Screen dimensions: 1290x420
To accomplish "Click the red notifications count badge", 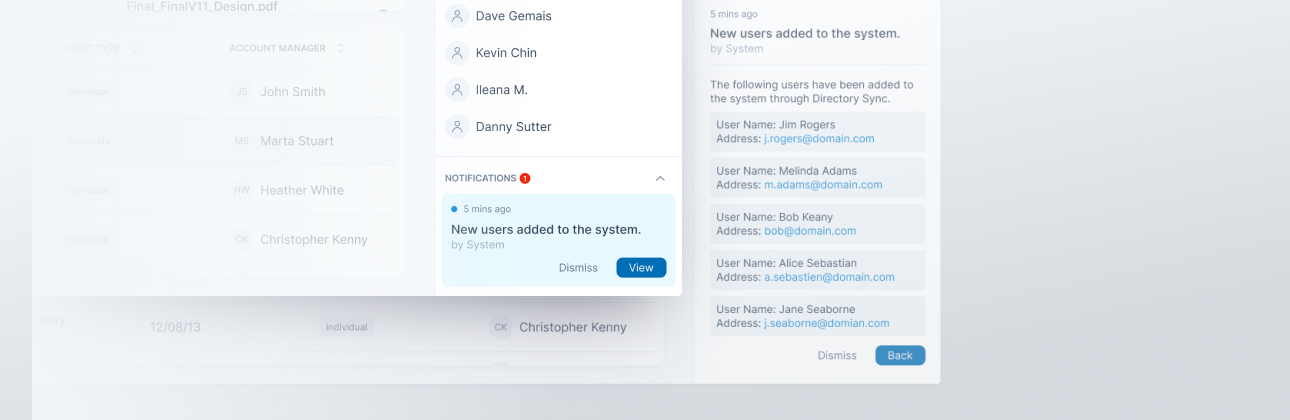I will (525, 178).
